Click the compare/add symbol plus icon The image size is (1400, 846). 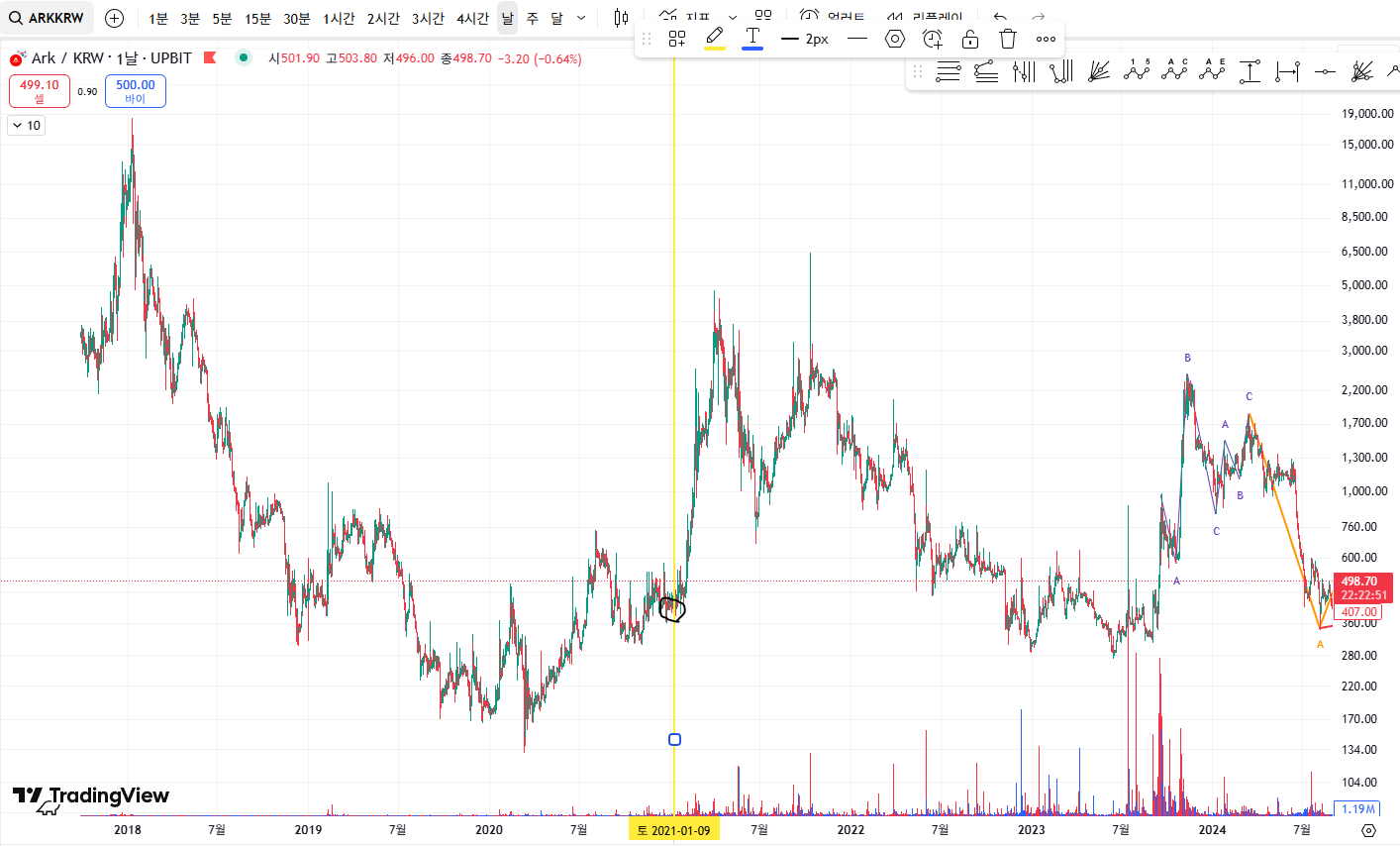[114, 18]
